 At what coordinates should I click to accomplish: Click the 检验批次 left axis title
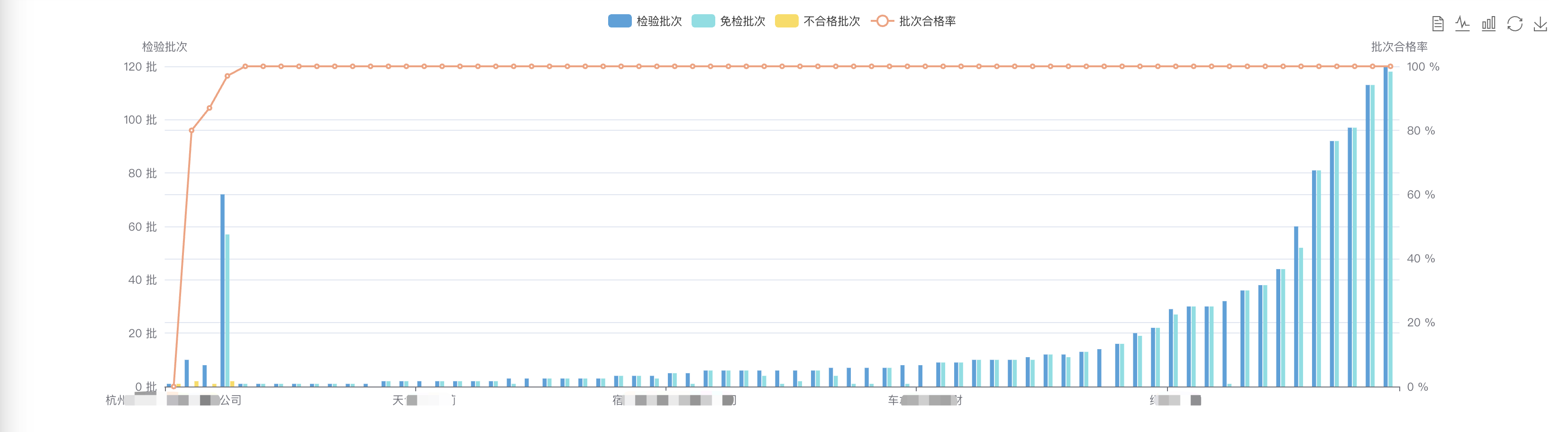click(x=164, y=47)
